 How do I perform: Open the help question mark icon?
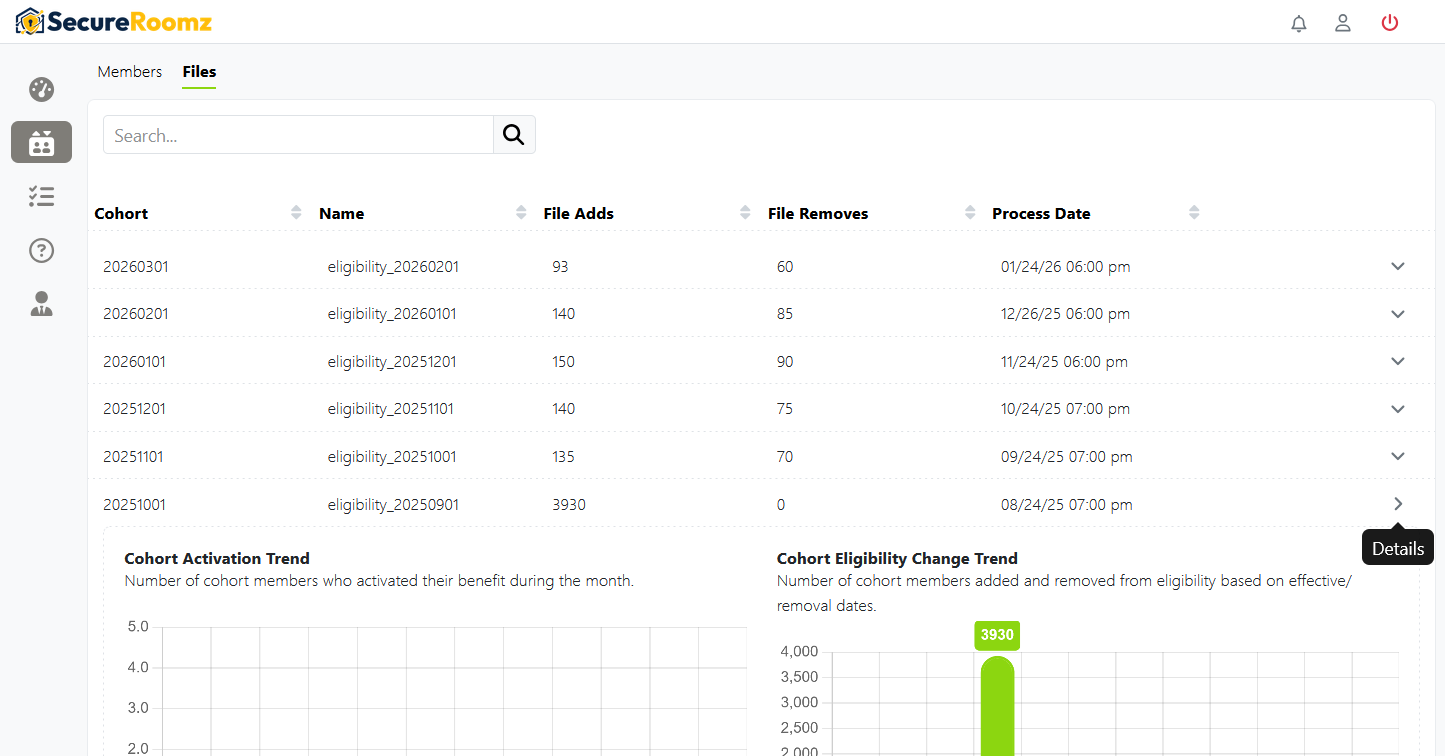(x=41, y=250)
